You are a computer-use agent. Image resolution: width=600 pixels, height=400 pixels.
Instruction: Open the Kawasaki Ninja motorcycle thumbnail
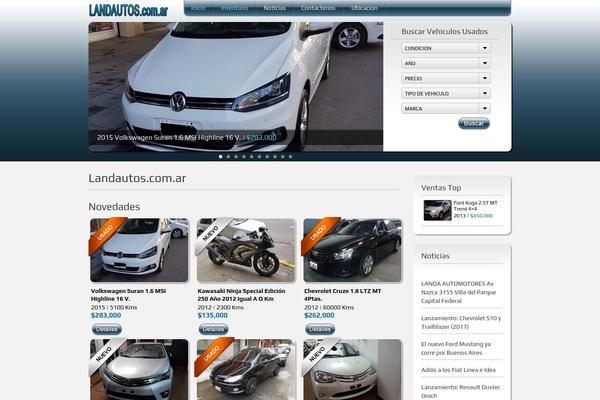click(x=246, y=250)
